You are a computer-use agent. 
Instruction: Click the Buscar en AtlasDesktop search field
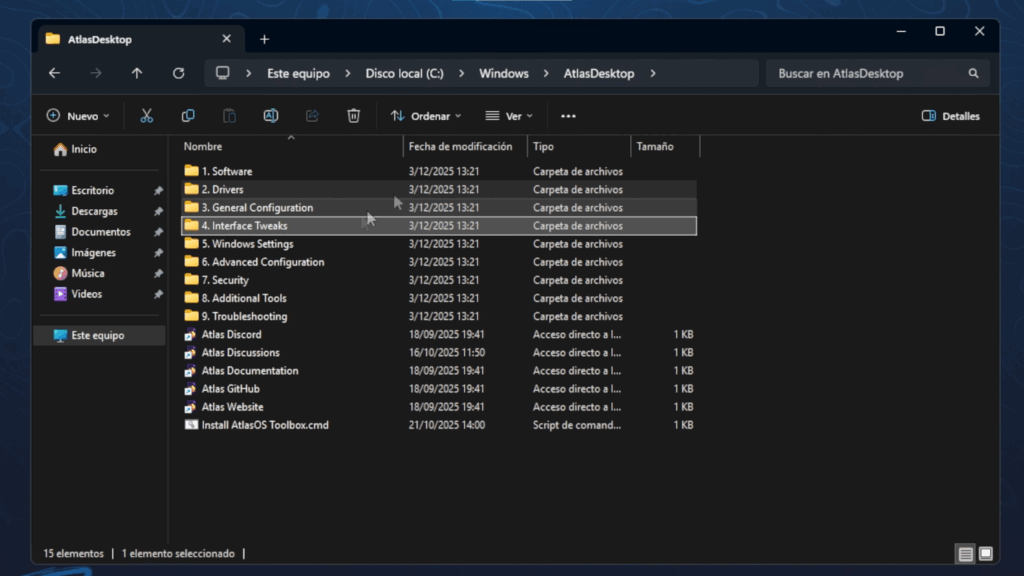(x=868, y=73)
